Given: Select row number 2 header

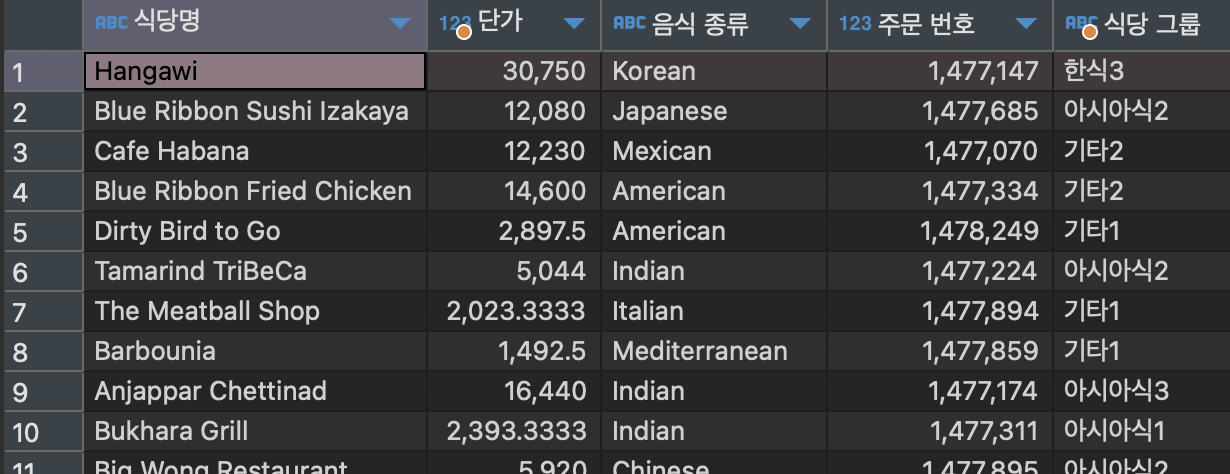Looking at the screenshot, I should click(41, 111).
